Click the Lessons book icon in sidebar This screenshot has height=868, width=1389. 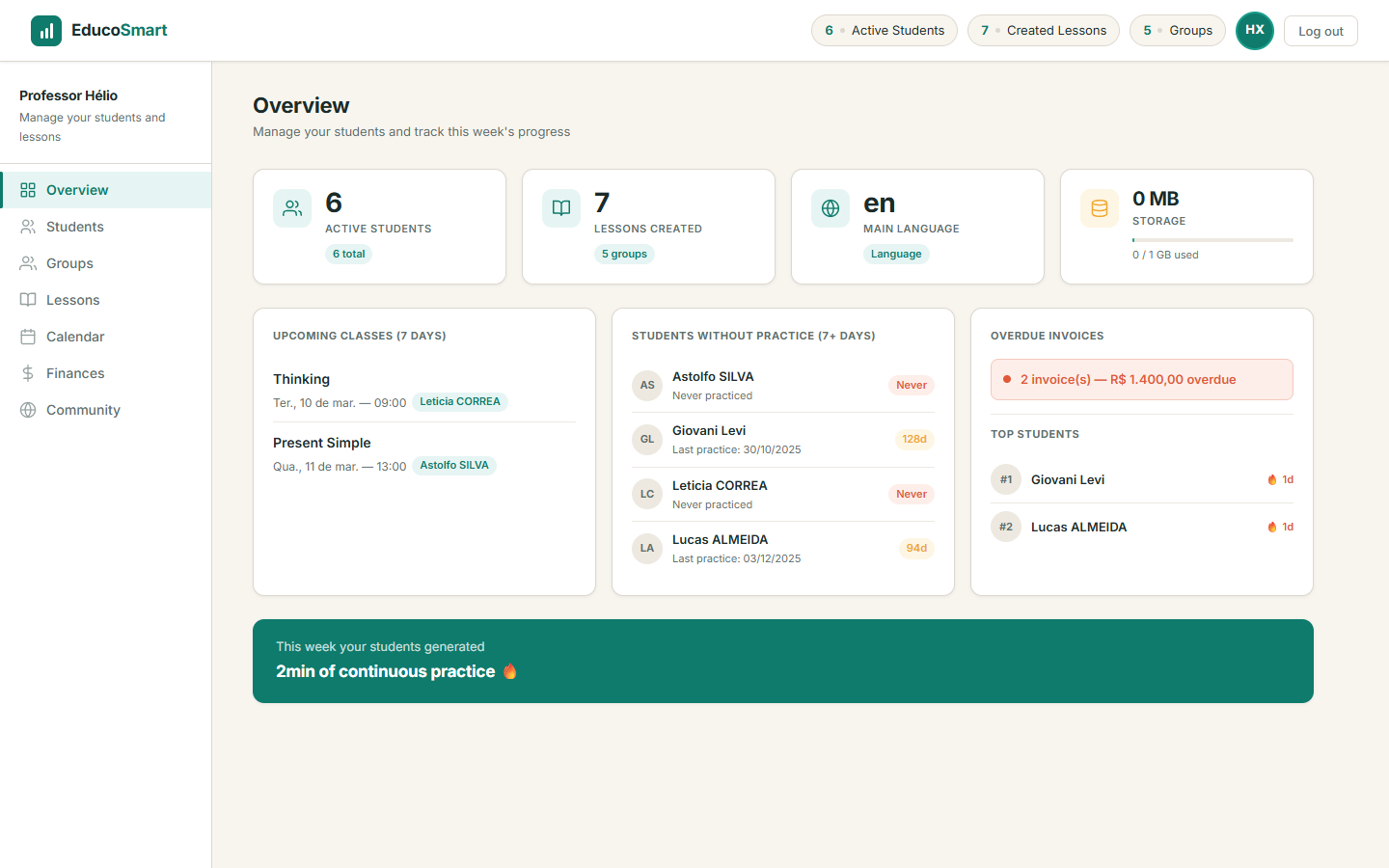point(30,299)
